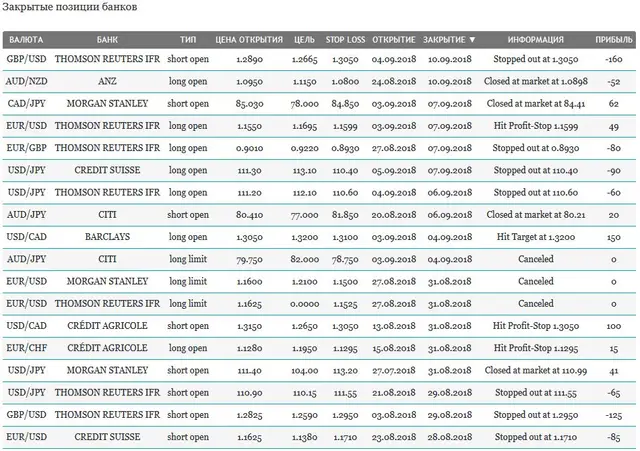This screenshot has width=640, height=451.
Task: Click 'Stopped out at 110.40' cell
Action: pyautogui.click(x=536, y=170)
